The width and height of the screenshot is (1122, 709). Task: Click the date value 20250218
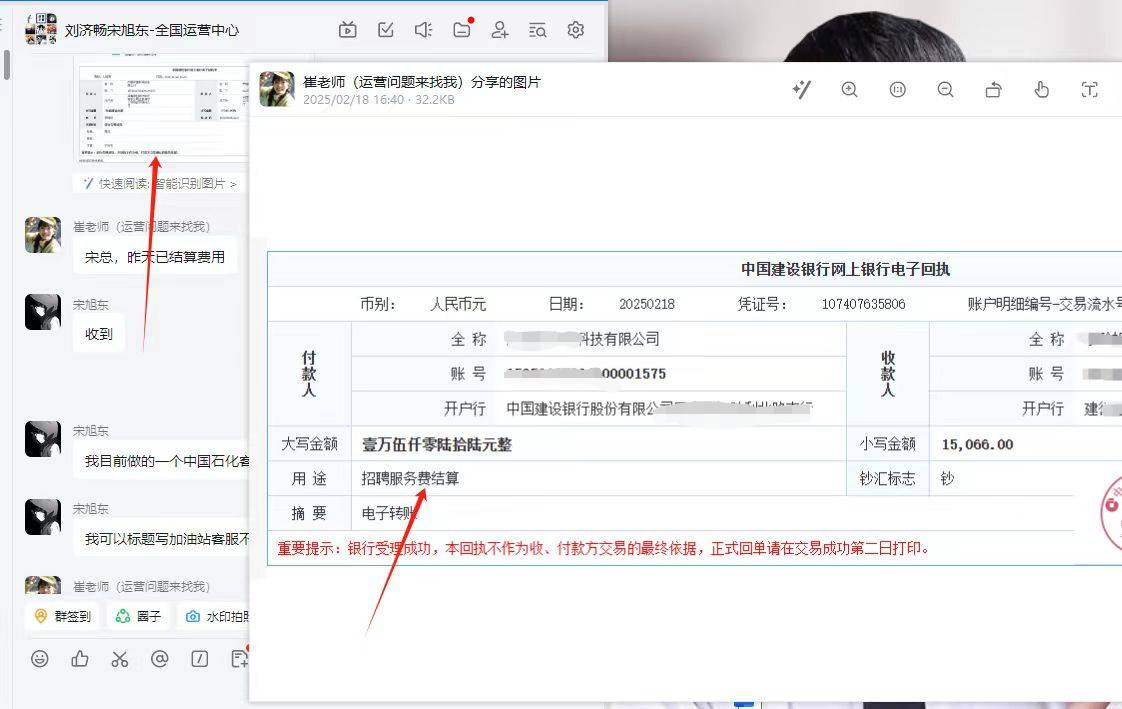click(647, 304)
